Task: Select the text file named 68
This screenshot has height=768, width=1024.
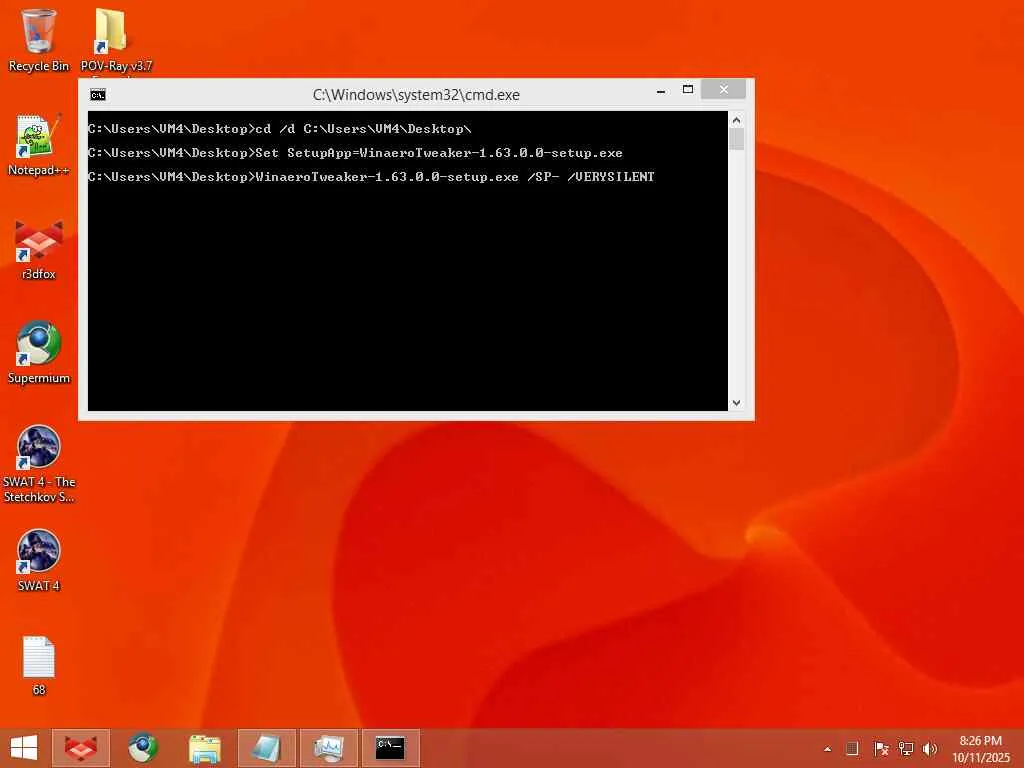Action: 39,665
